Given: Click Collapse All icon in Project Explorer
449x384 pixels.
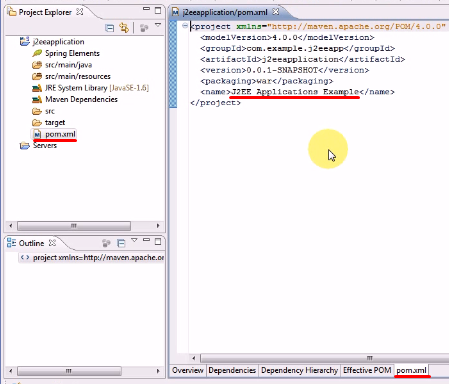Looking at the screenshot, I should (110, 28).
